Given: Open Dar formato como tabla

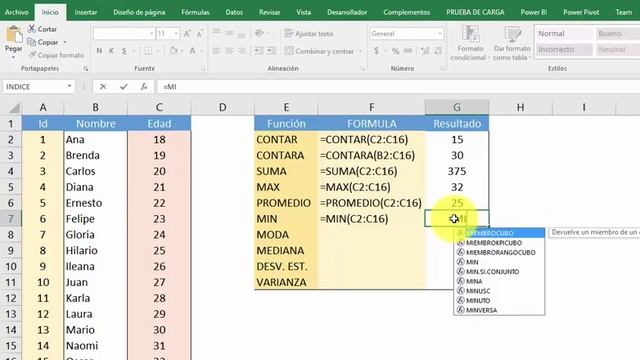Looking at the screenshot, I should pos(512,43).
